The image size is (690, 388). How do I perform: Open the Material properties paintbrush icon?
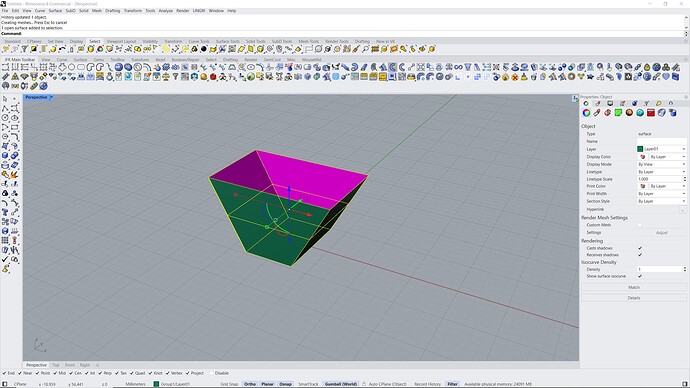pos(597,113)
